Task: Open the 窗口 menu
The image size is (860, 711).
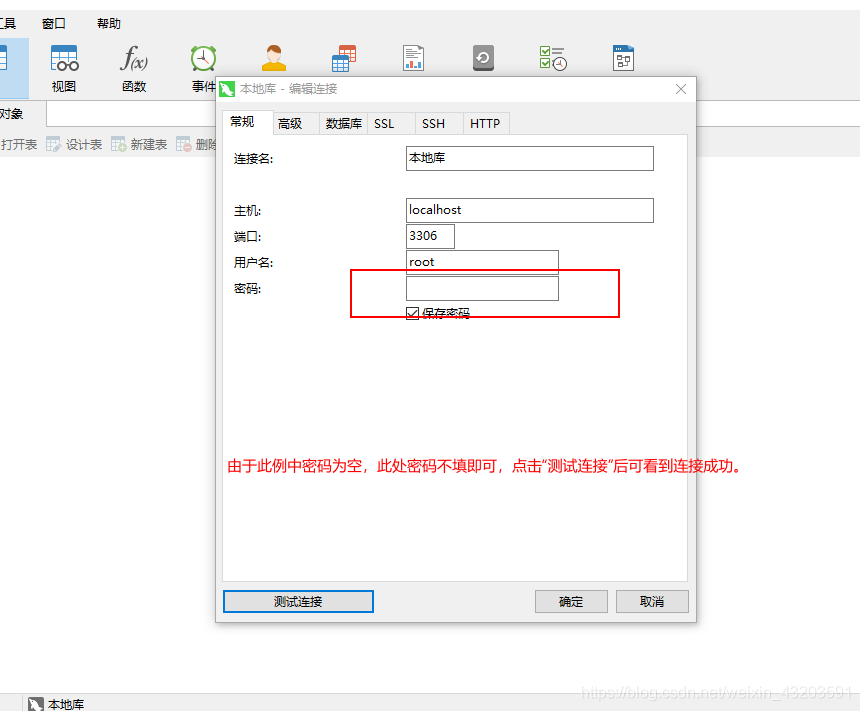Action: coord(54,24)
